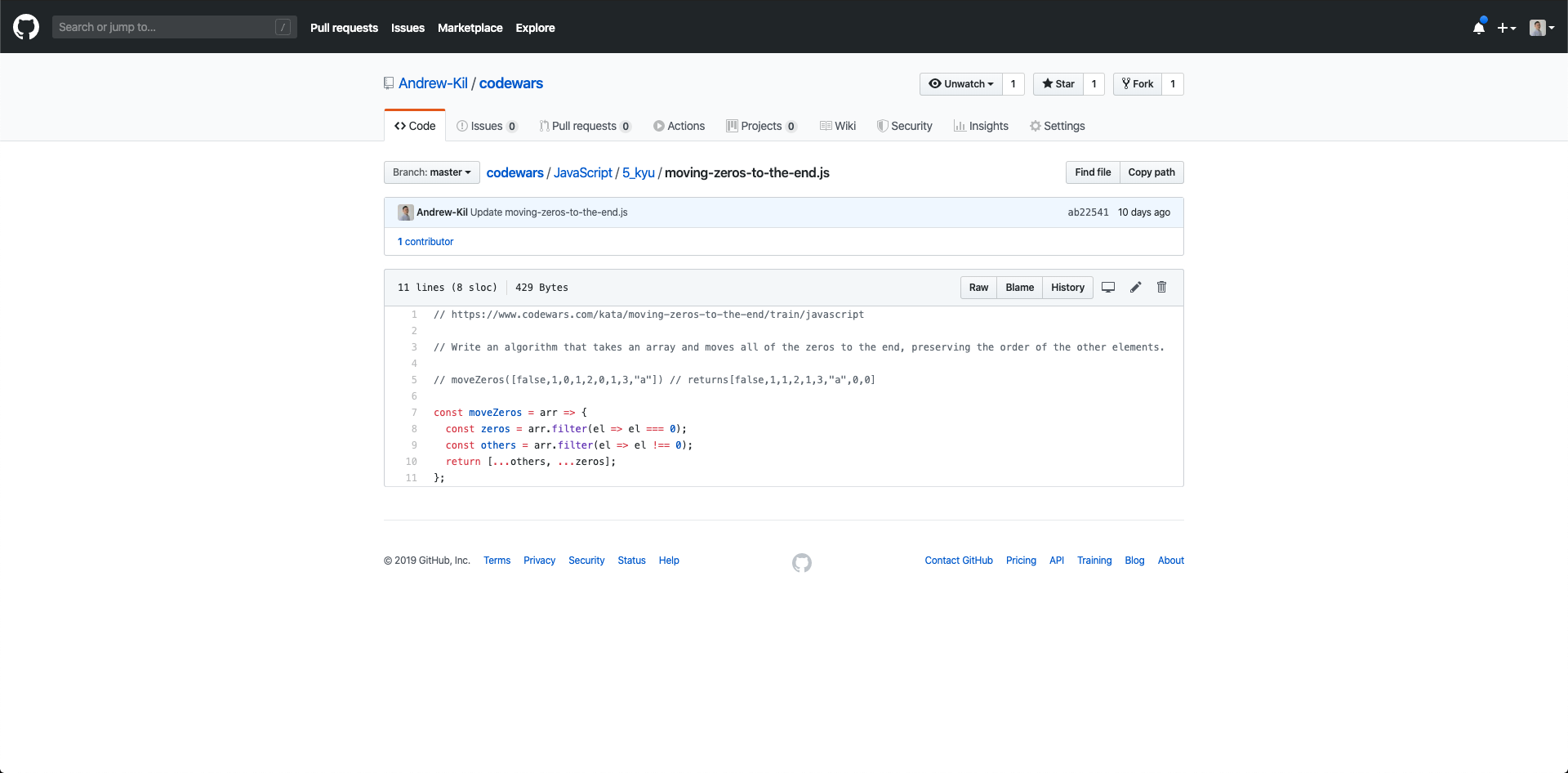Switch to the repository Pull requests tab
Screen dimensions: 1568x773
tap(585, 126)
